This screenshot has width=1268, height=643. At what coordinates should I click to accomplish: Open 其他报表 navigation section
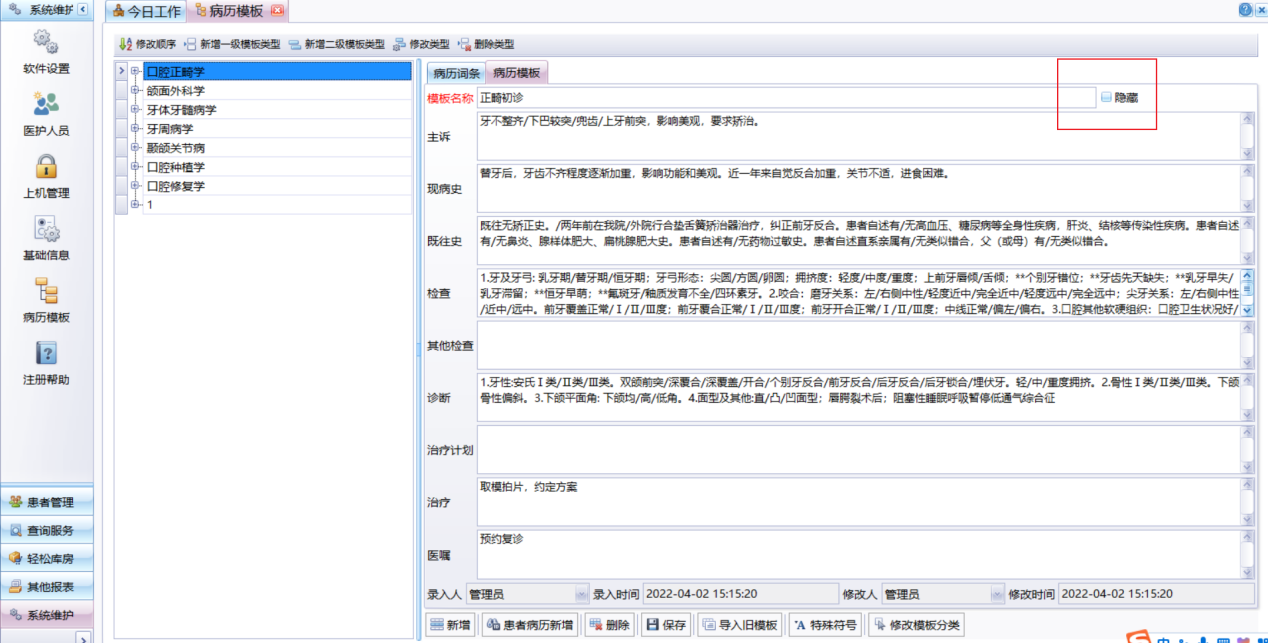click(47, 586)
